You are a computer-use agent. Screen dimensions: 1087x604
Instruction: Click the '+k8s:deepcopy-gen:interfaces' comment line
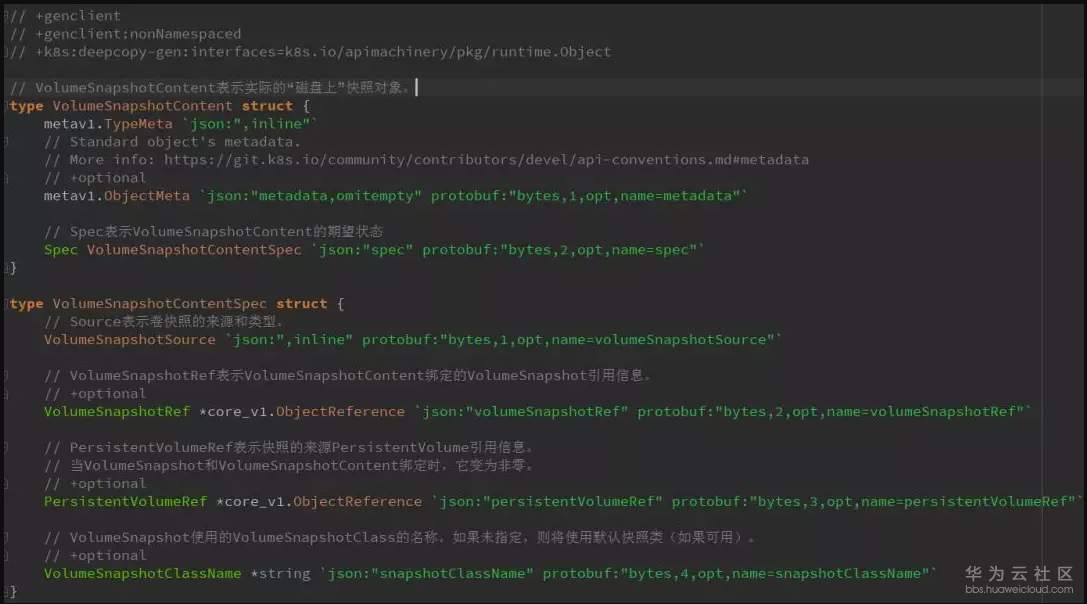tap(311, 51)
